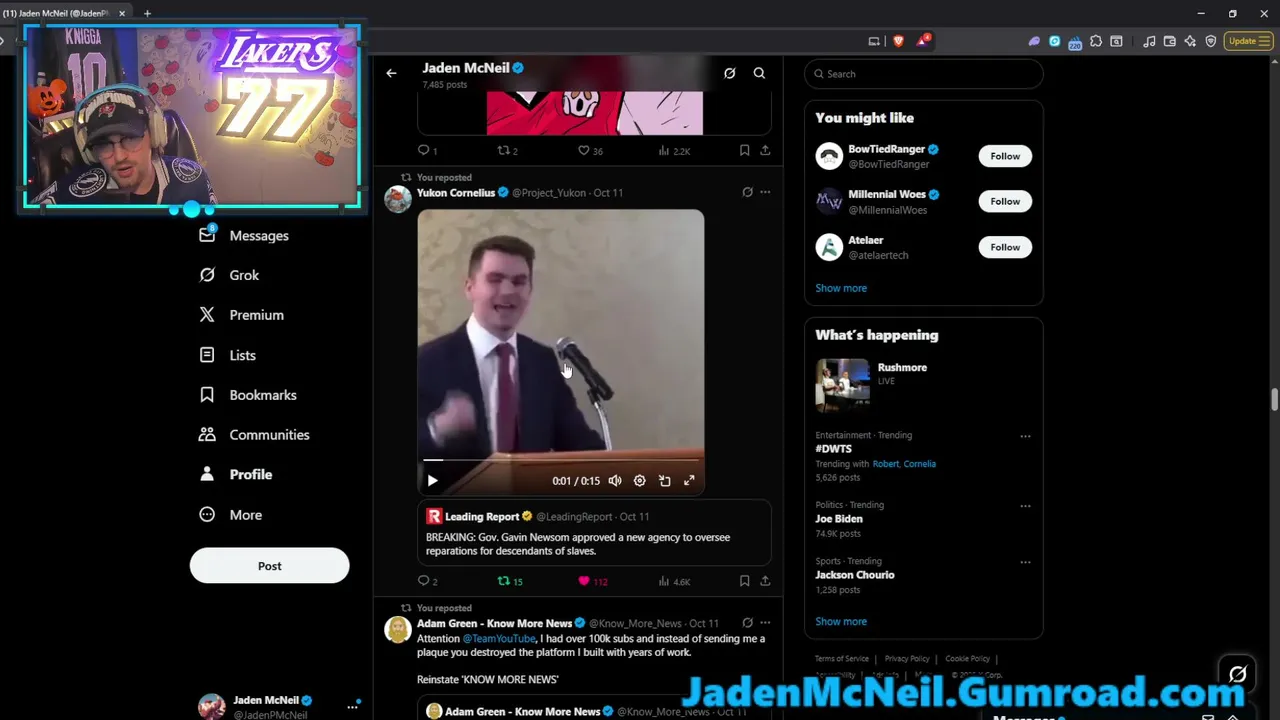Reply to the Yukon Cornelius post

(x=427, y=581)
